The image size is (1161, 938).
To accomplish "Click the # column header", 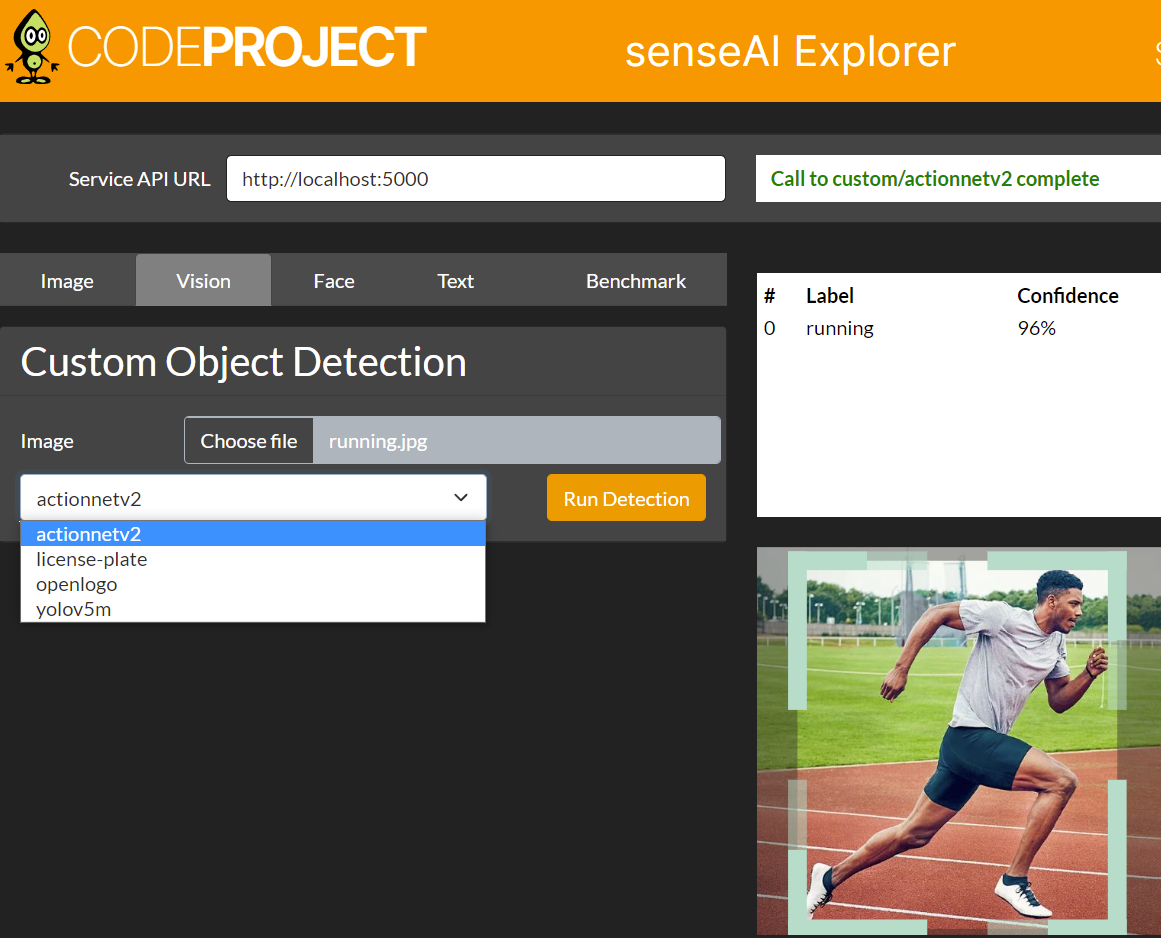I will pyautogui.click(x=769, y=296).
